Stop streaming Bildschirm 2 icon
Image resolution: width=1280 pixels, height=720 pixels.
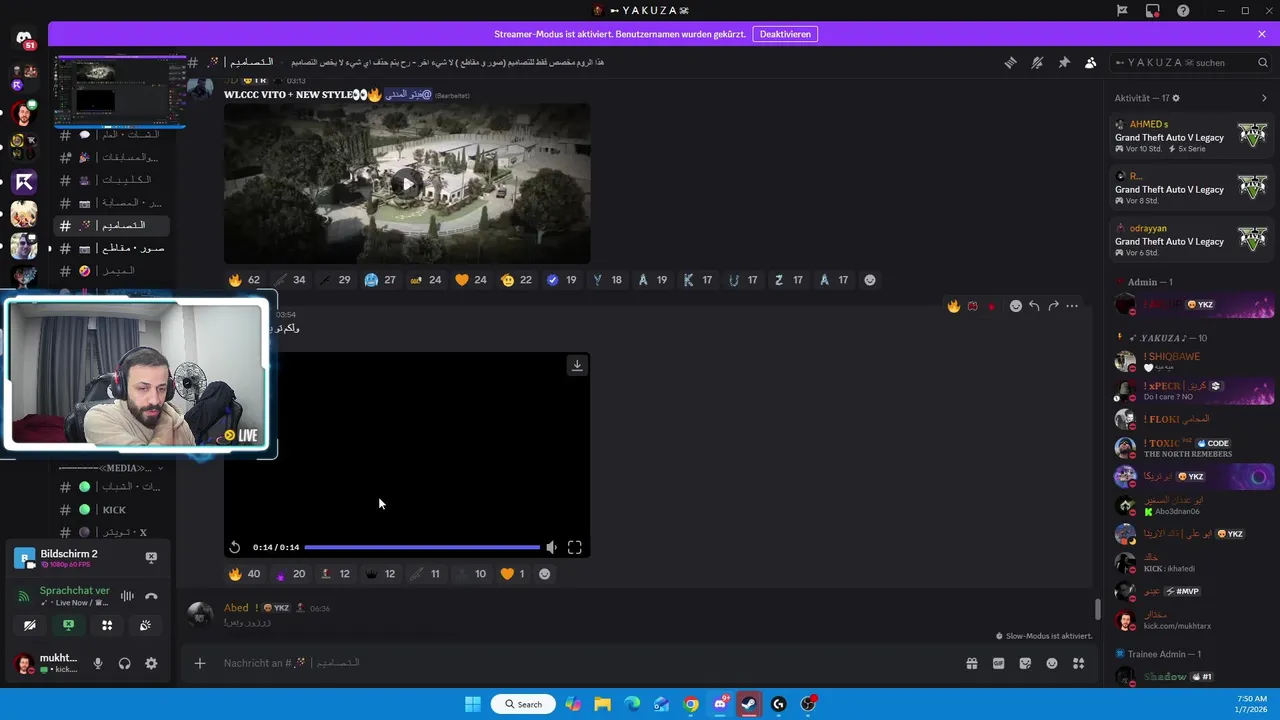[x=151, y=557]
